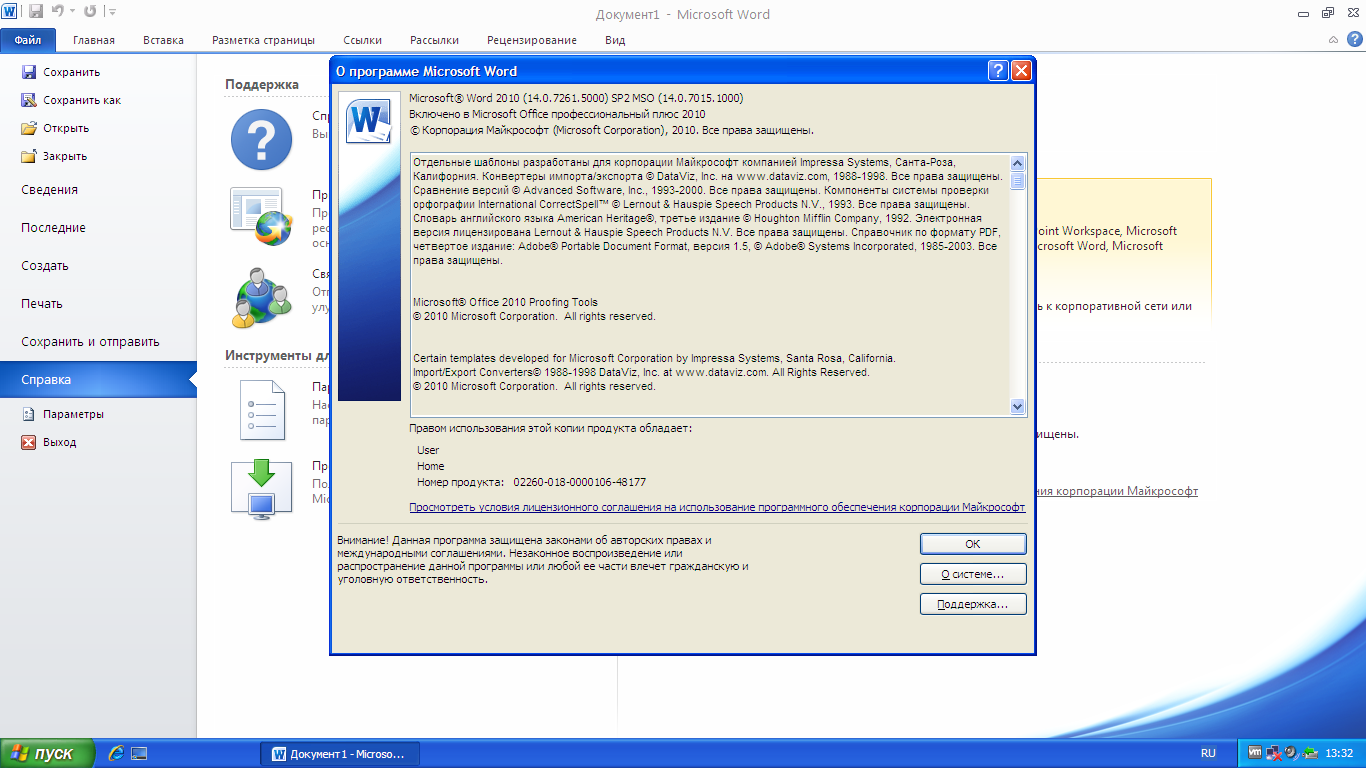Image resolution: width=1366 pixels, height=768 pixels.
Task: Click the VMware tray icon
Action: 1255,753
